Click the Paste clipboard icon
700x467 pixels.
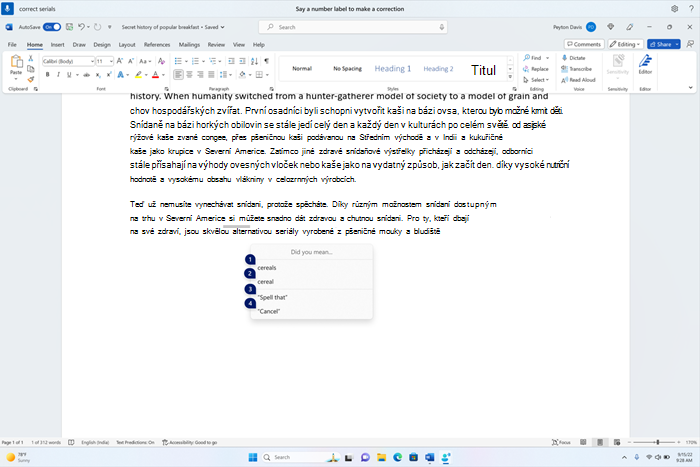[16, 63]
